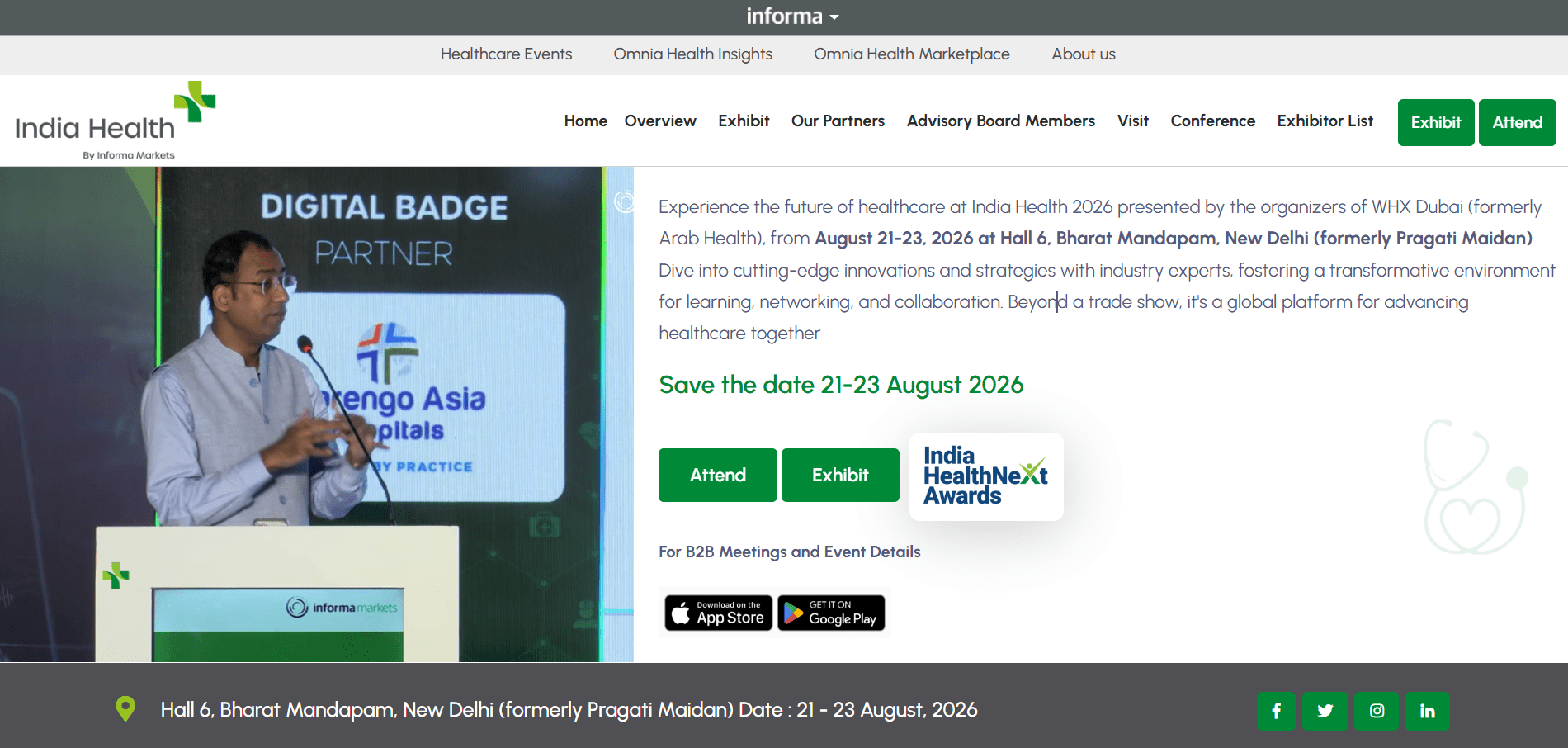Open the Exhibitor List page
The image size is (1568, 748).
click(x=1325, y=121)
